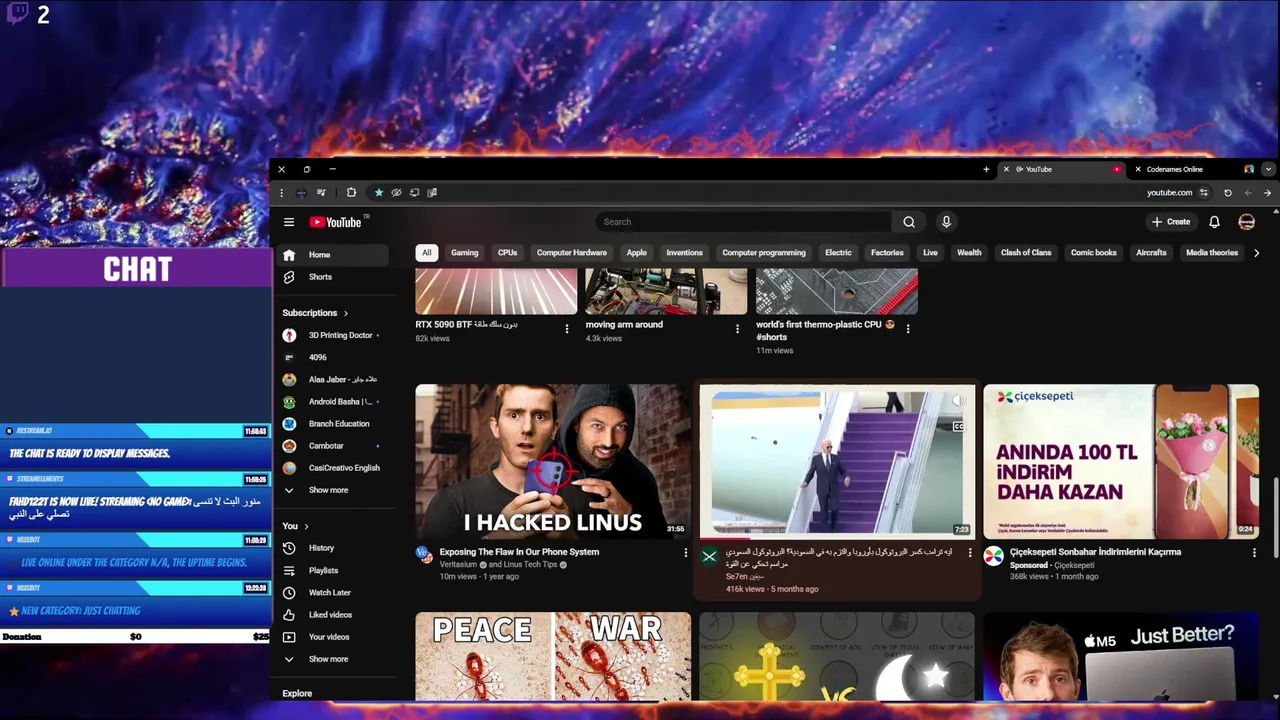Open options menu for Çiçeksepeti sponsored ad

click(x=1254, y=552)
